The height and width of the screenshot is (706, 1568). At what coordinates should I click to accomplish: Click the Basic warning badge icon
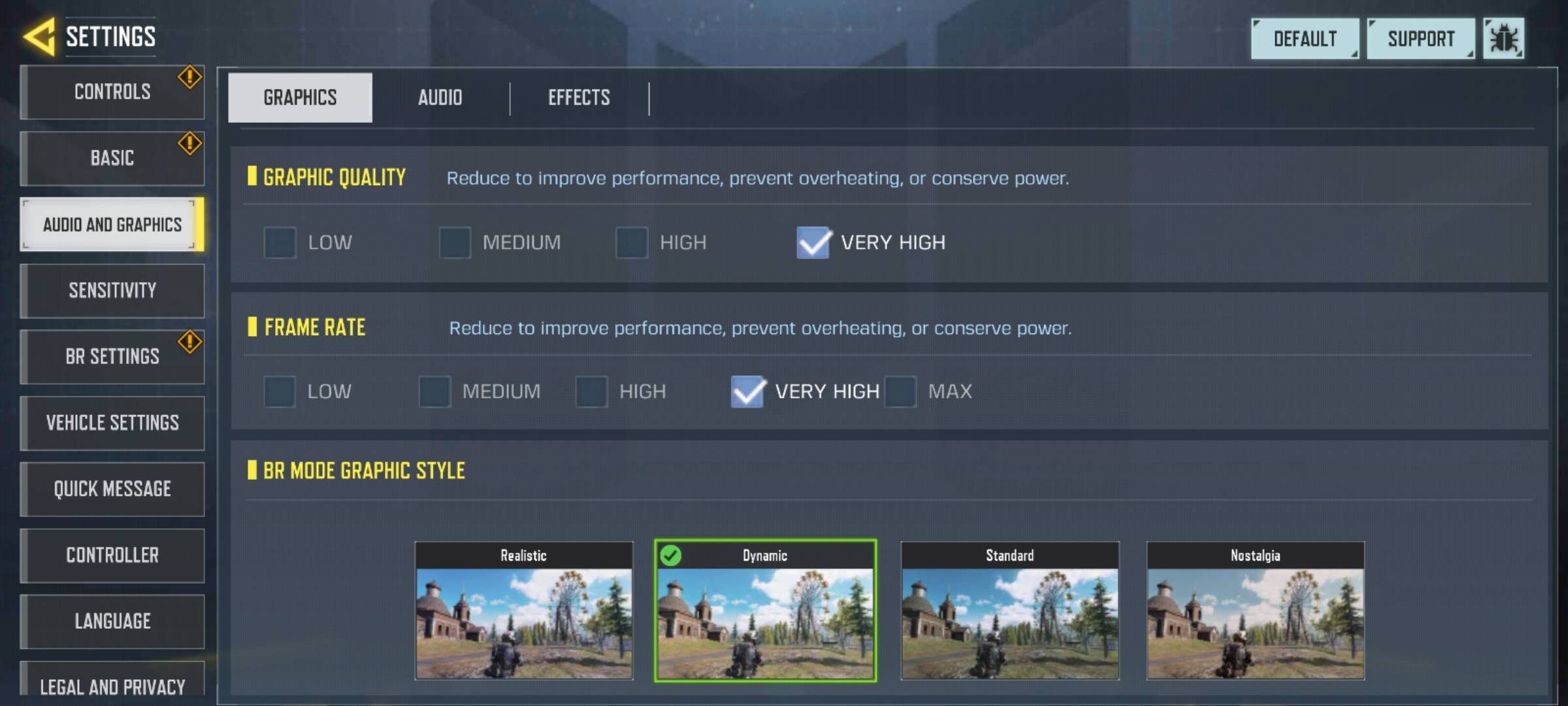[189, 143]
